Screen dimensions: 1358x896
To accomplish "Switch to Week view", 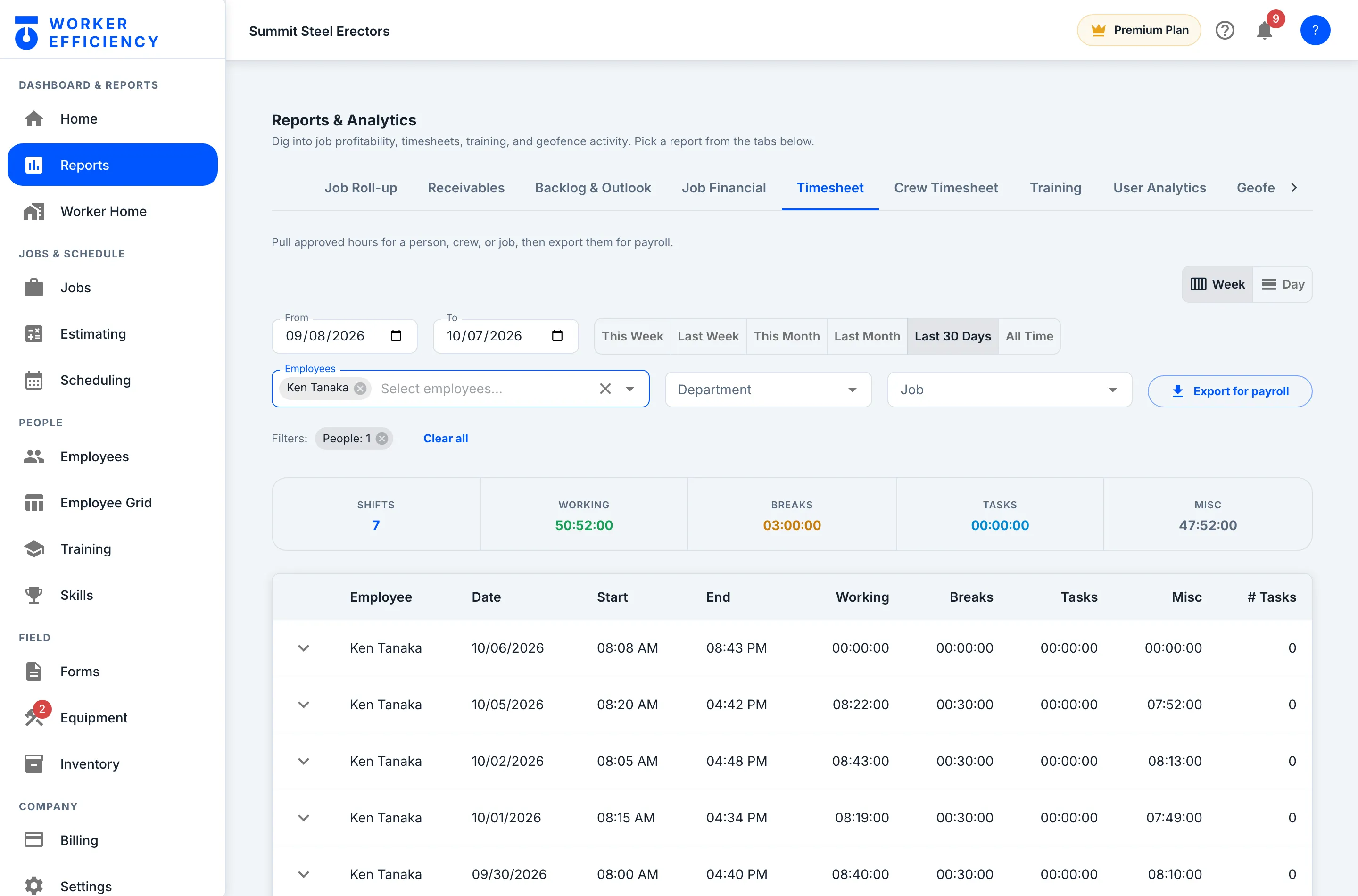I will (x=1217, y=284).
